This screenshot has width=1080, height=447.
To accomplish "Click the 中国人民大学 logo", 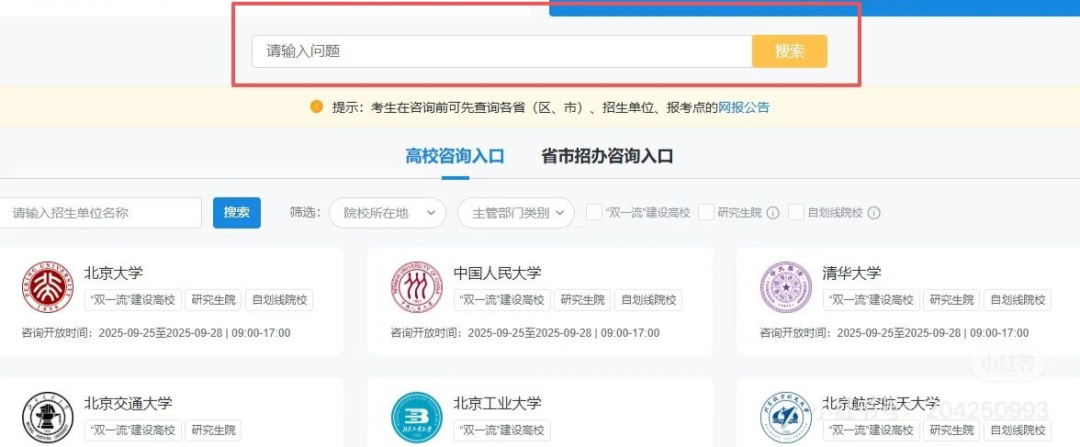I will (417, 287).
